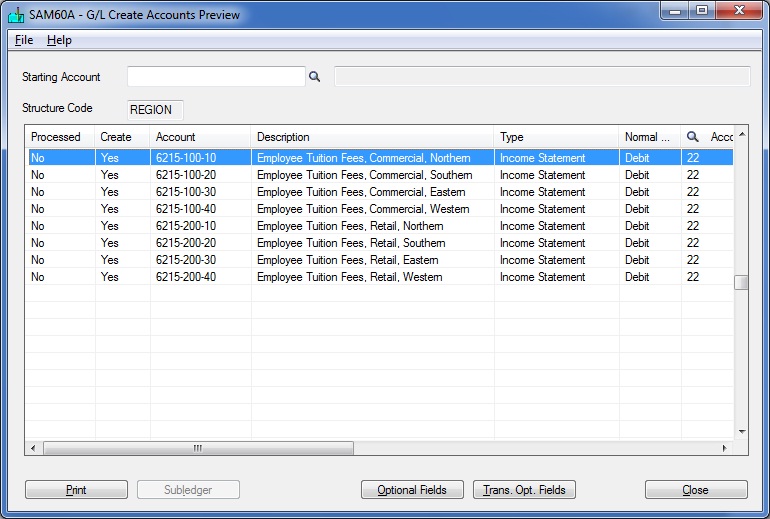Open the Help menu
The image size is (770, 519).
pos(59,40)
